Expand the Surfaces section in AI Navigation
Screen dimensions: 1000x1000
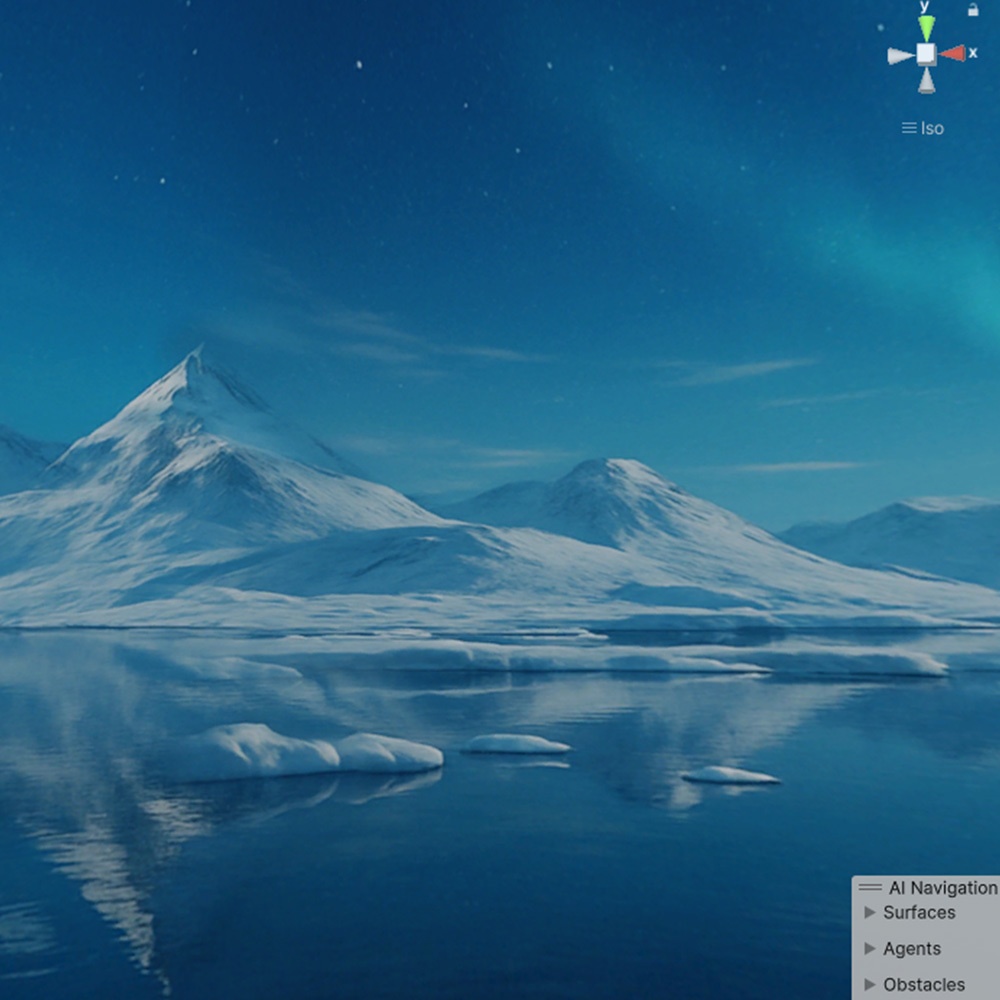click(870, 913)
